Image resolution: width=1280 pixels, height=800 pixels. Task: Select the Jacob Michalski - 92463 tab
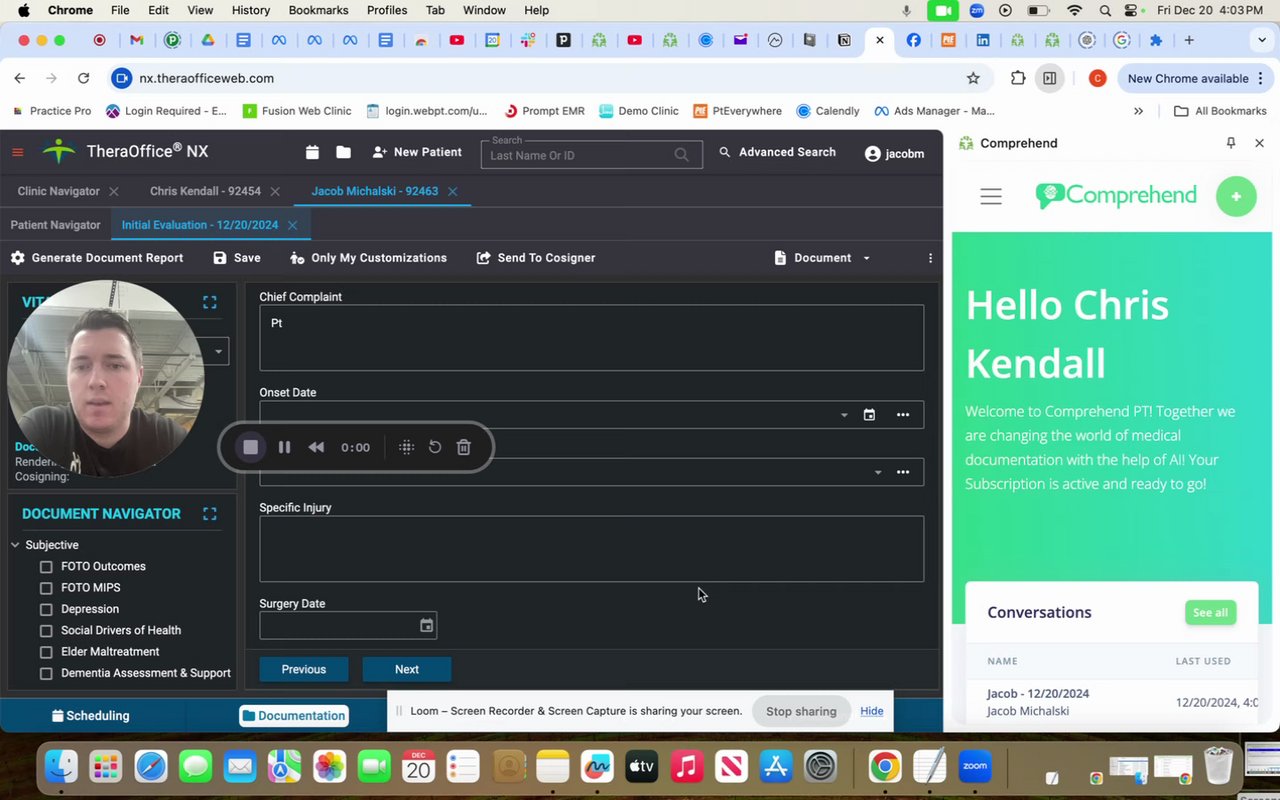374,191
